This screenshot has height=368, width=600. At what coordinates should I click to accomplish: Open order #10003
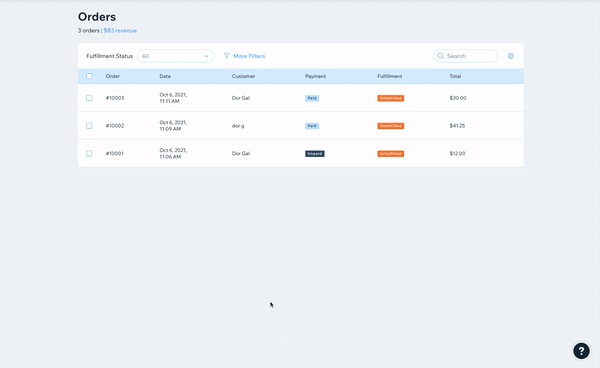(115, 98)
